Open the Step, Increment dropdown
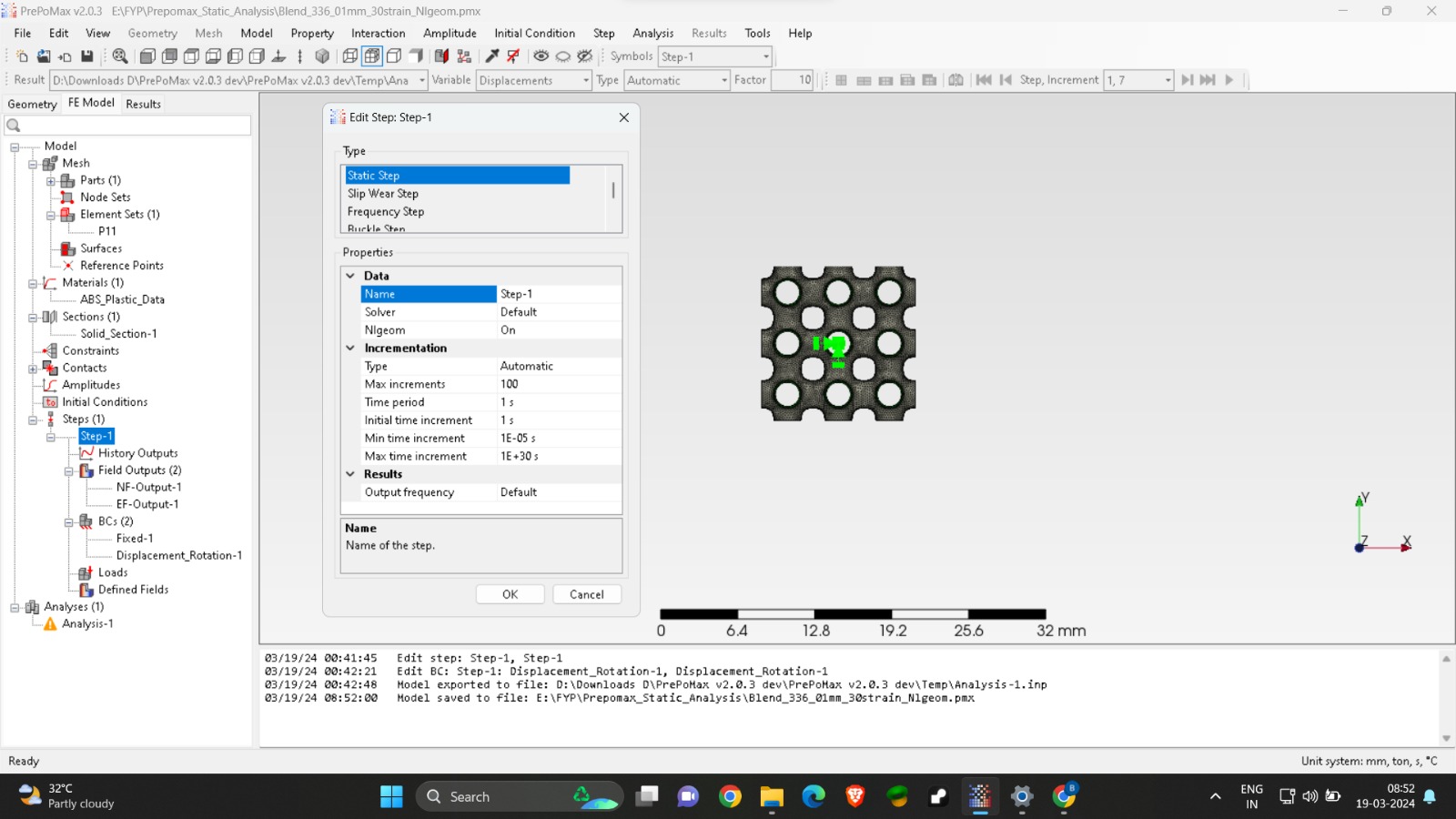 pyautogui.click(x=1168, y=80)
